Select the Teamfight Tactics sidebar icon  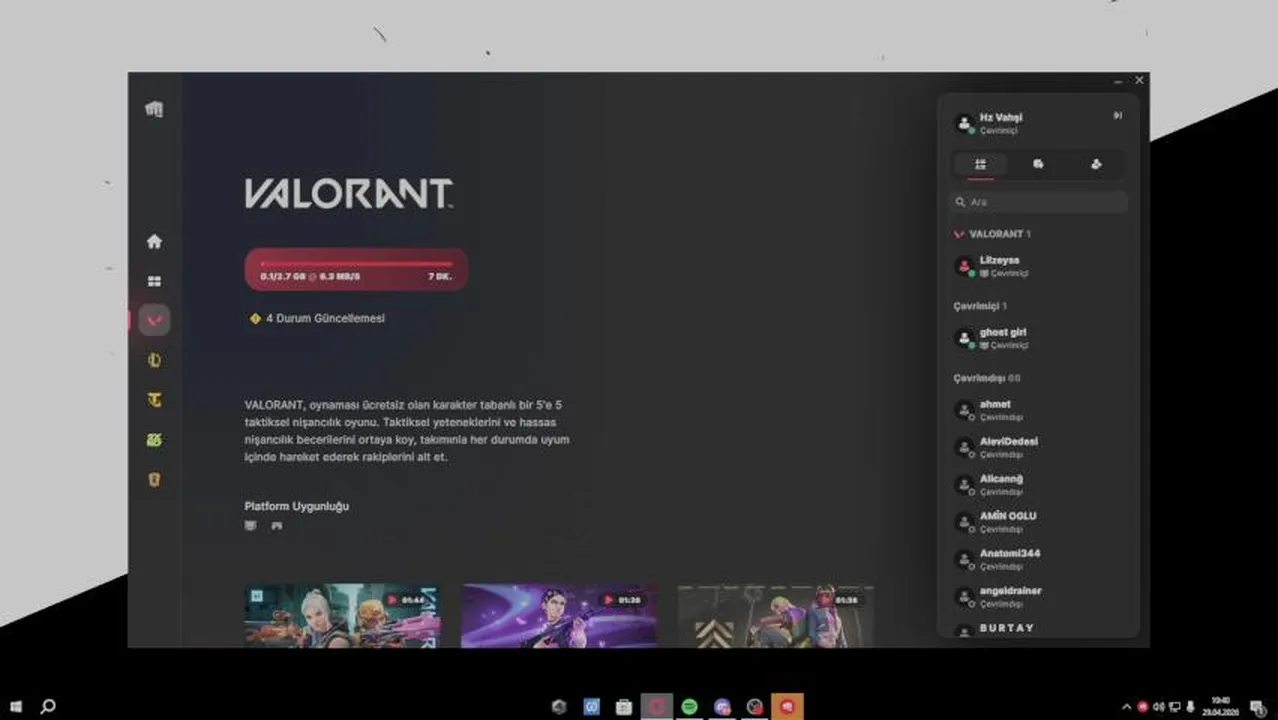[x=154, y=400]
